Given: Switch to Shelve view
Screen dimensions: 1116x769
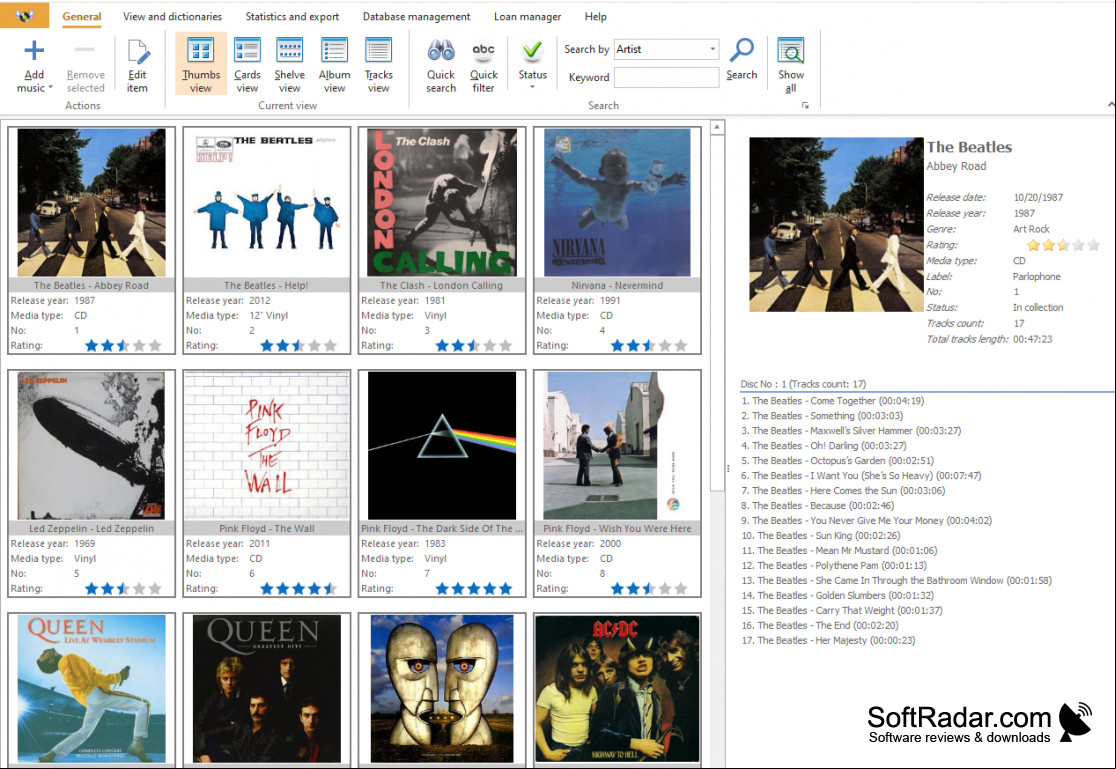Looking at the screenshot, I should point(290,64).
